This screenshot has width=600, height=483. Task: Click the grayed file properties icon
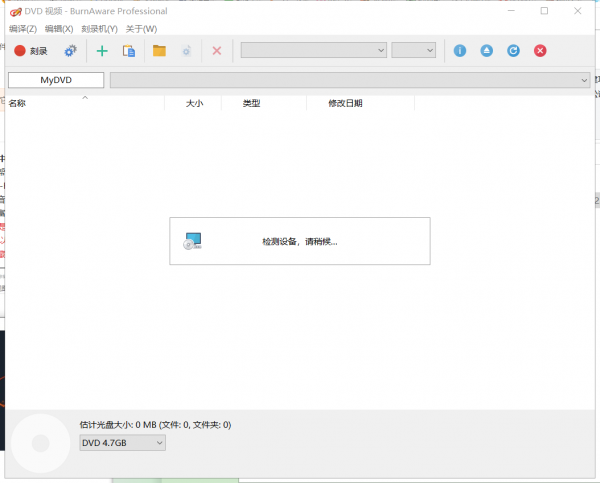tap(186, 51)
